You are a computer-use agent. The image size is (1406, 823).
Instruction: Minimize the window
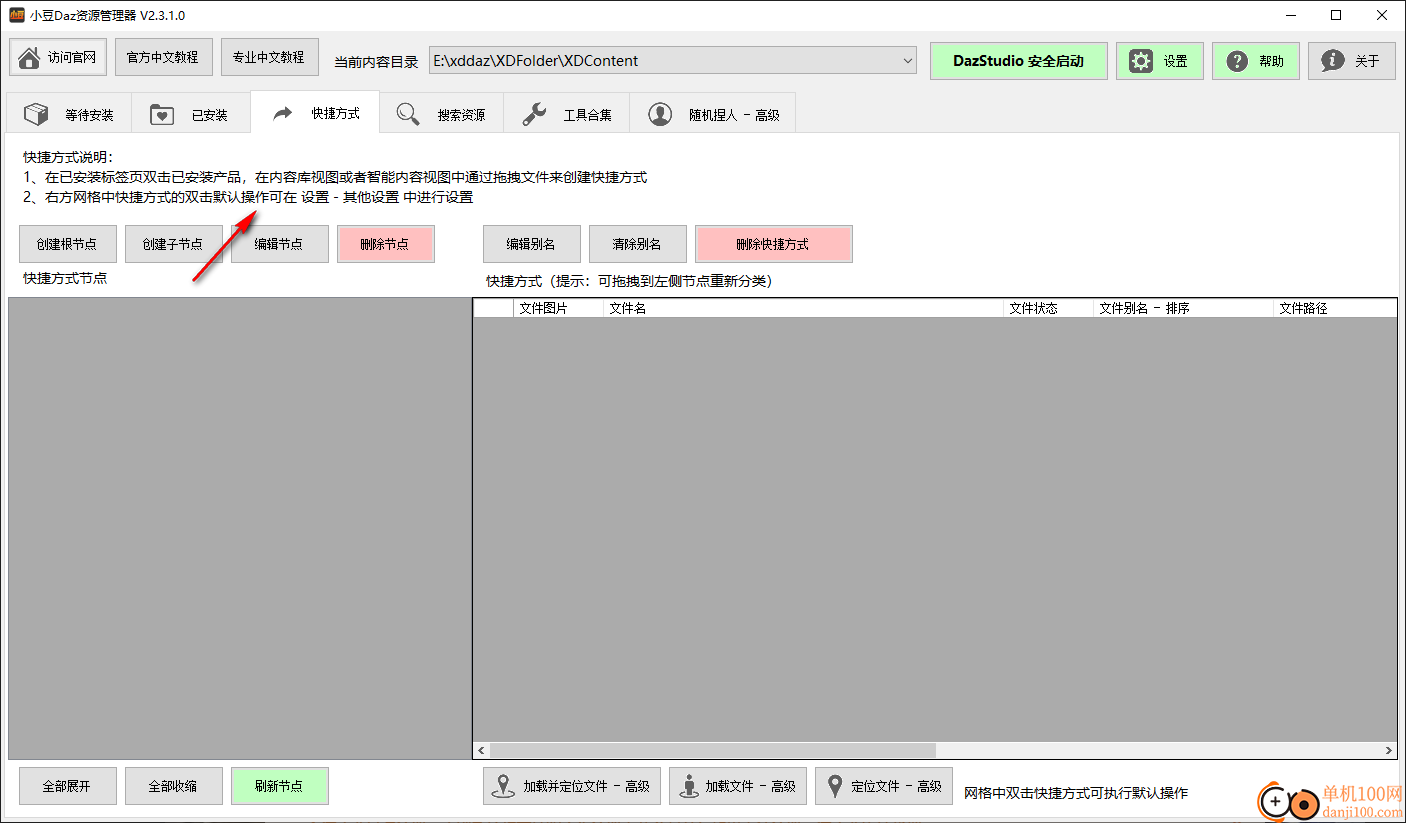point(1290,15)
